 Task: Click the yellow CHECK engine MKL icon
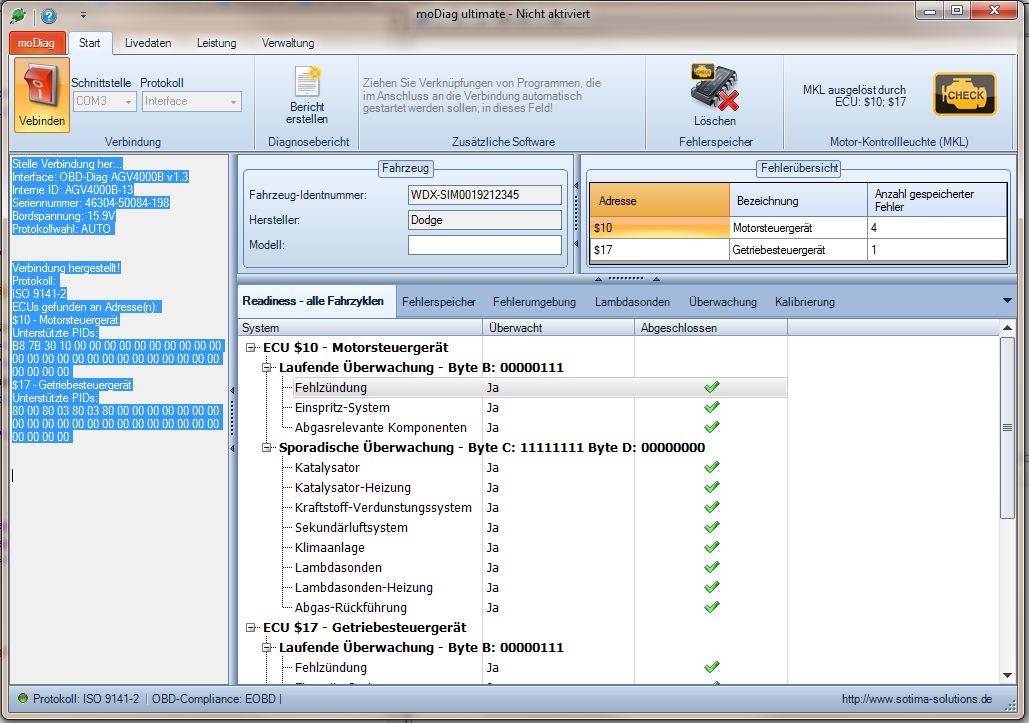point(963,93)
